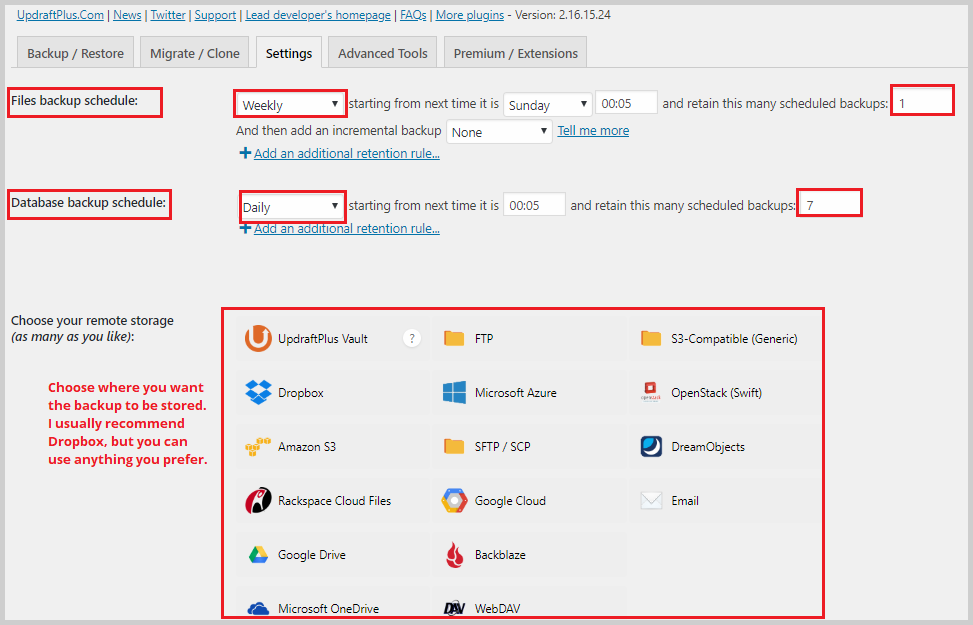Switch to the Migrate / Clone tab

tap(195, 53)
